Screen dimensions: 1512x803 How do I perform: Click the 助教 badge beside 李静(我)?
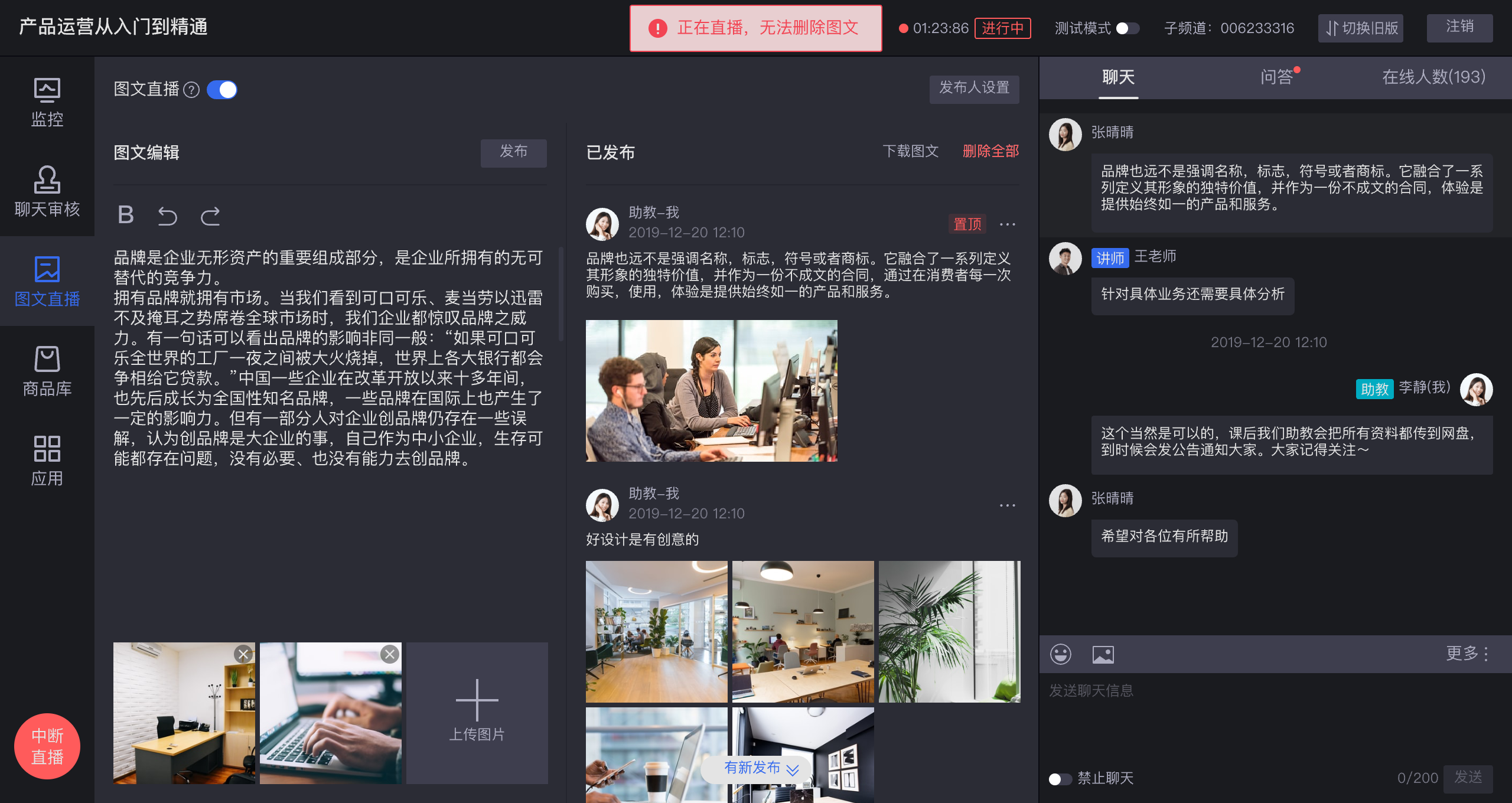point(1374,389)
